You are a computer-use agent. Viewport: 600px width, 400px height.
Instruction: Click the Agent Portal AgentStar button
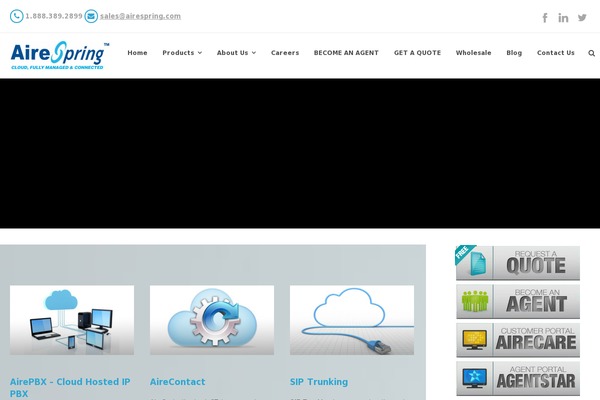pos(518,379)
